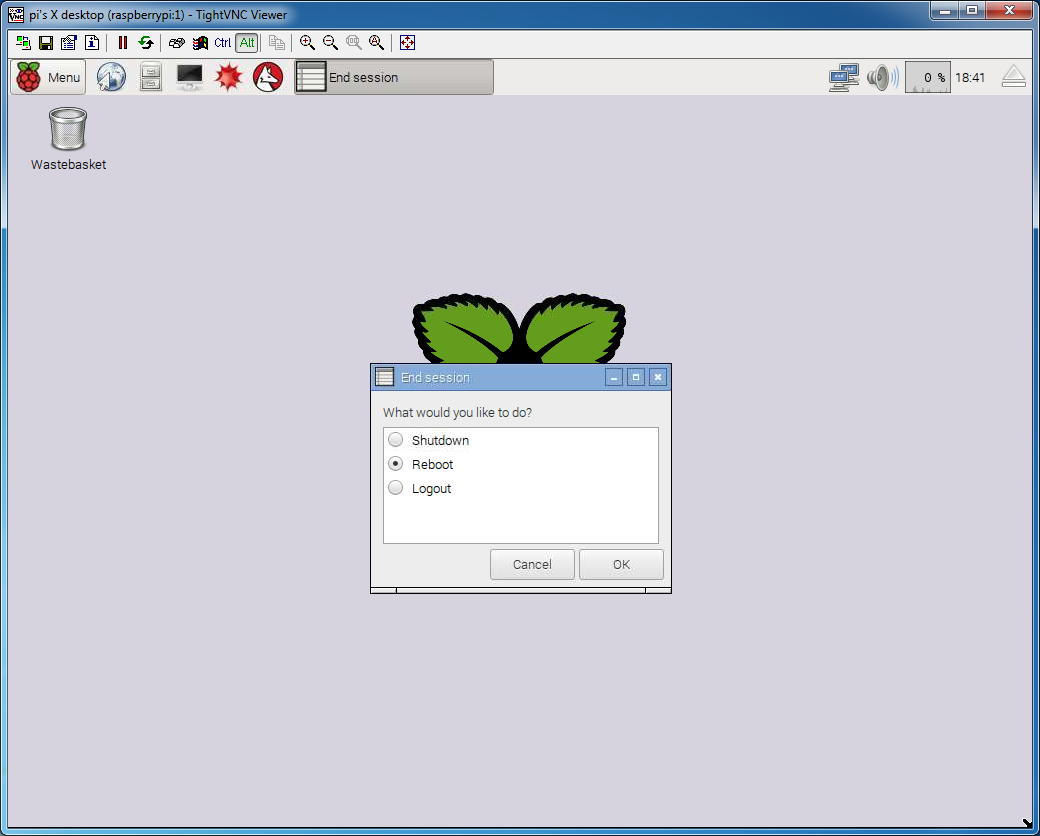Switch to full-screen mode icon
The height and width of the screenshot is (836, 1040).
click(x=407, y=43)
